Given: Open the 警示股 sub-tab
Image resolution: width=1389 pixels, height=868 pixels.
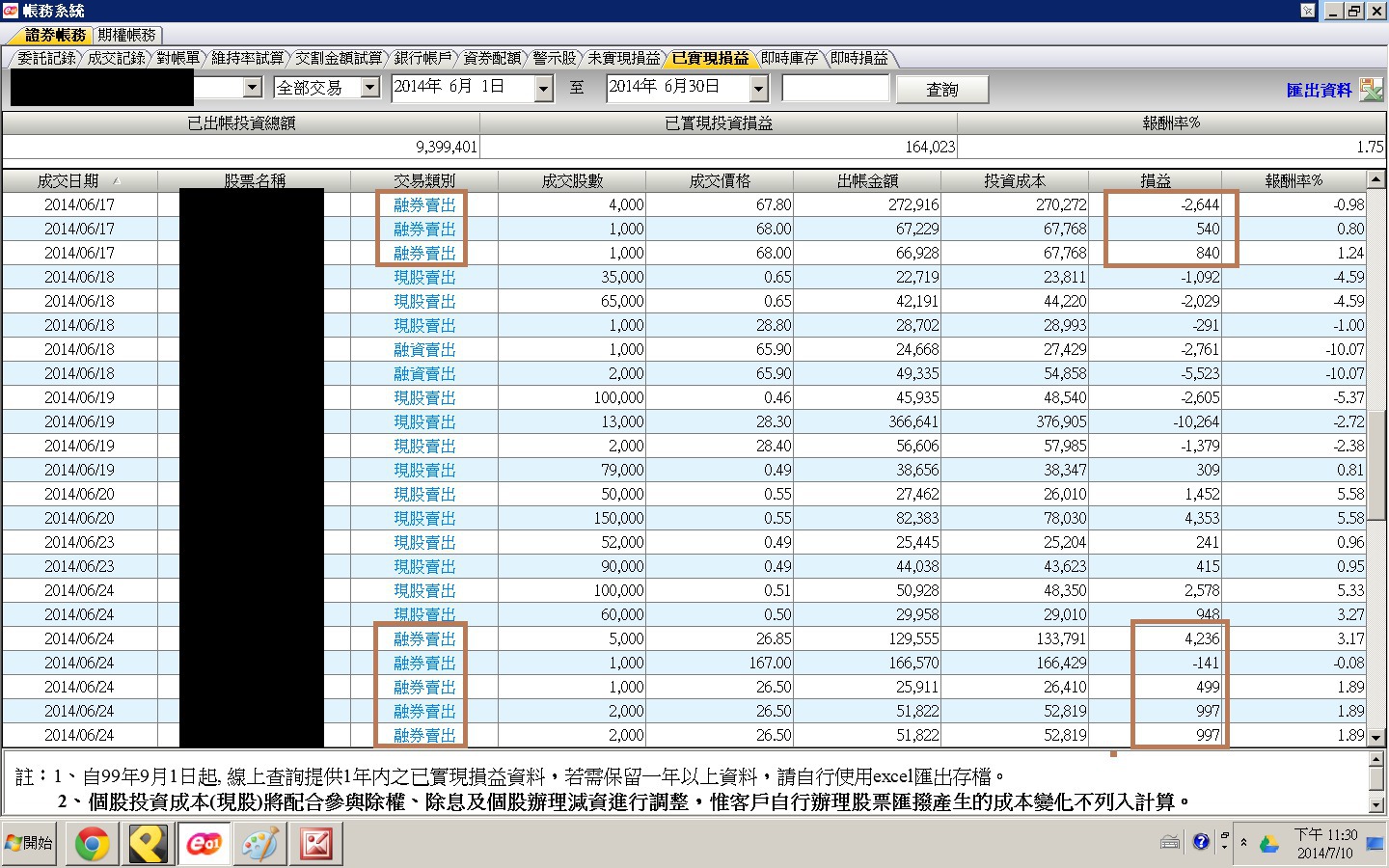Looking at the screenshot, I should [555, 58].
